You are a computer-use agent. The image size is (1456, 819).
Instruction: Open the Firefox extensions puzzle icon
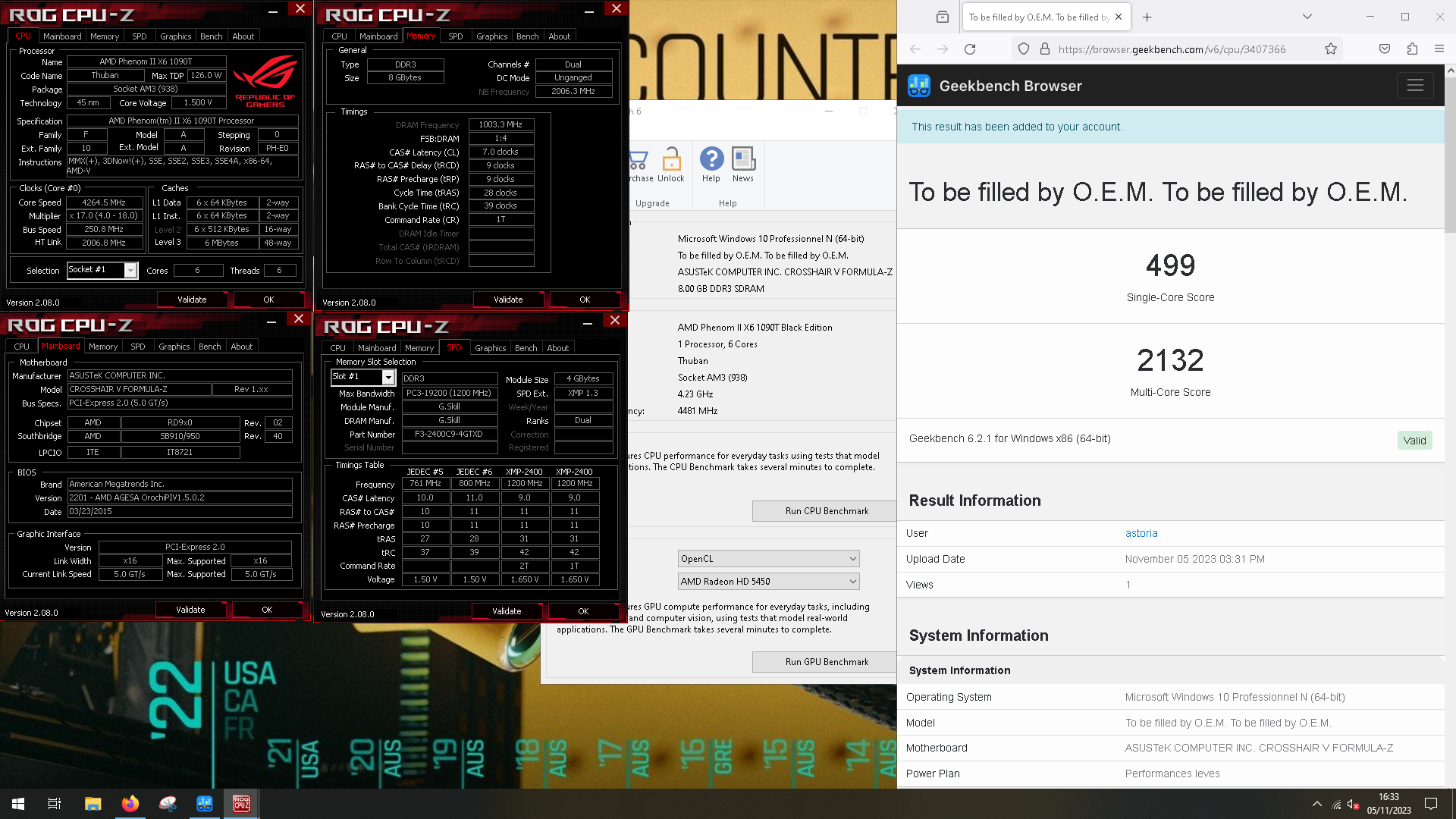(1412, 49)
